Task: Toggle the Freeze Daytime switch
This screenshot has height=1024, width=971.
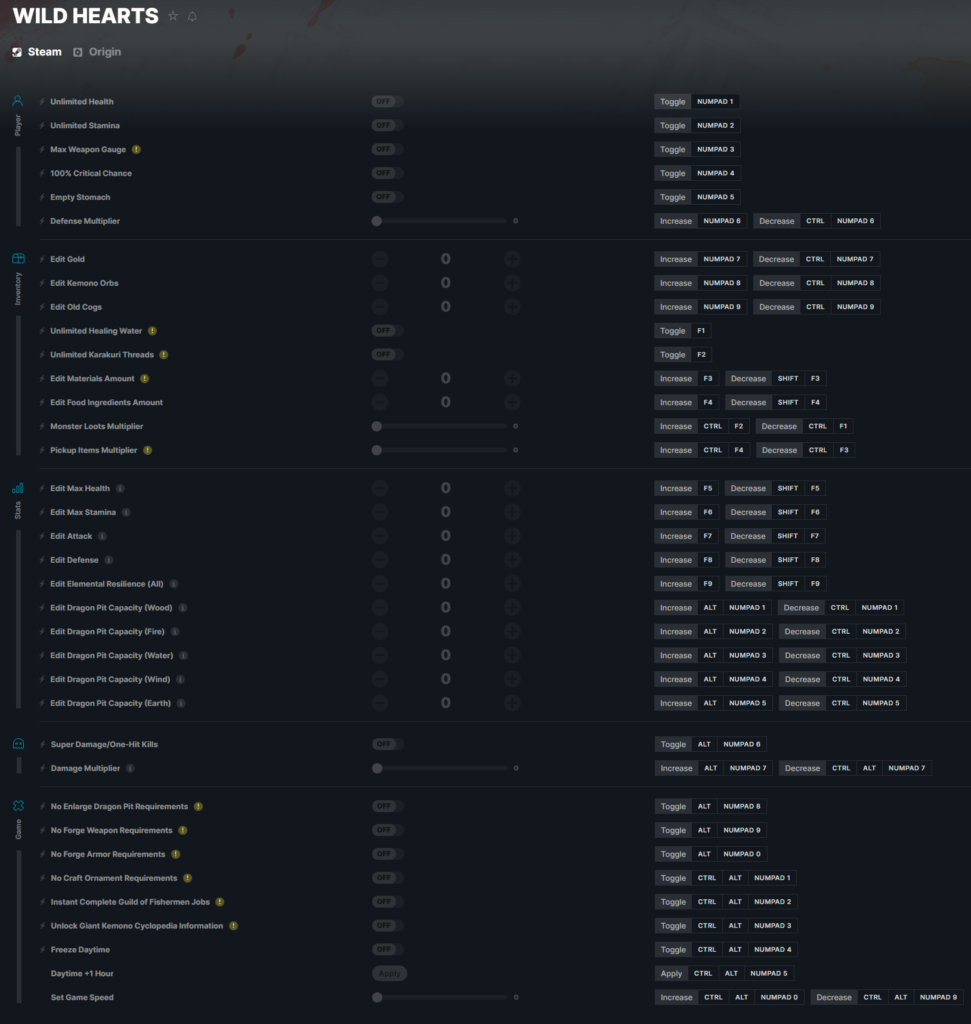Action: (388, 950)
